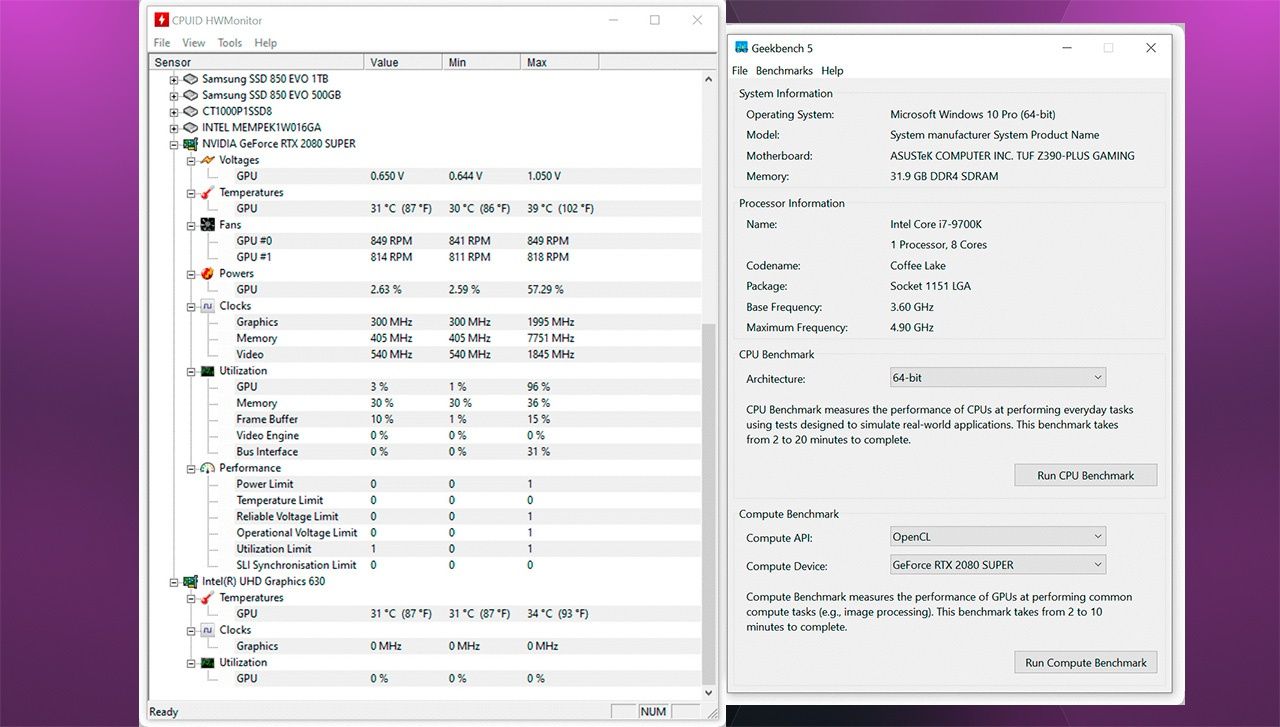Click the Samsung SSD 850 EVO 1TB drive icon
Viewport: 1280px width, 727px height.
(x=189, y=79)
